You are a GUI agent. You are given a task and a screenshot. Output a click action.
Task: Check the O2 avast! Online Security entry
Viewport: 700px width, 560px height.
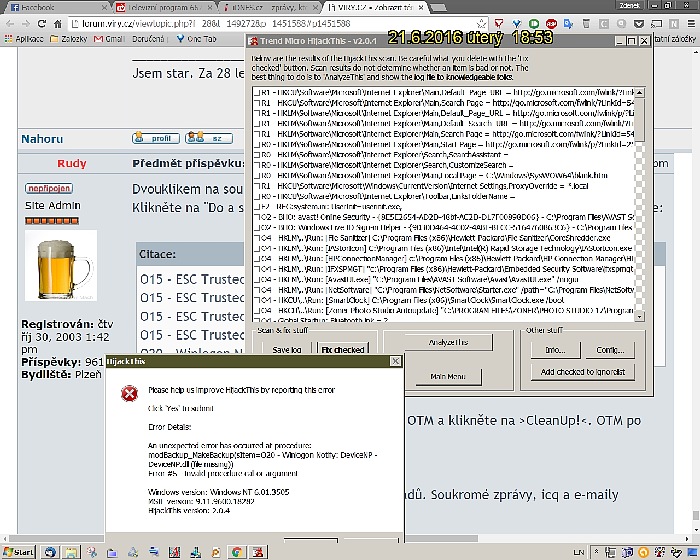click(x=257, y=217)
